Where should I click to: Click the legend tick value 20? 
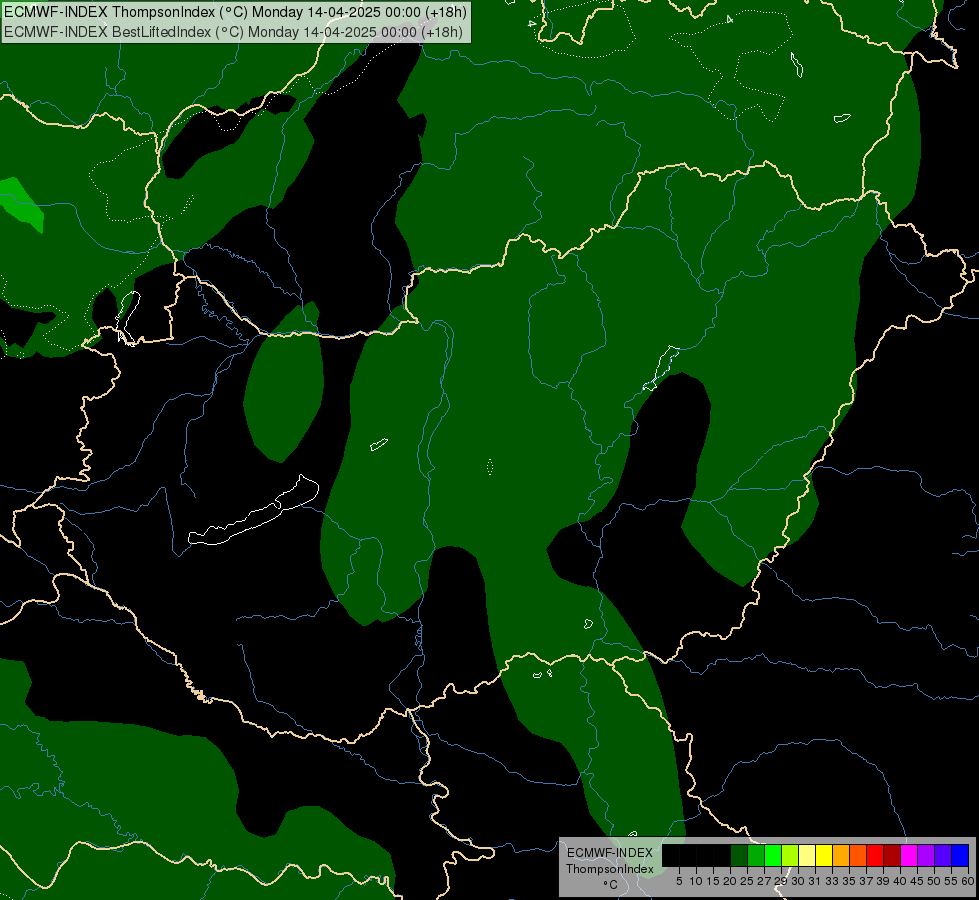point(731,881)
